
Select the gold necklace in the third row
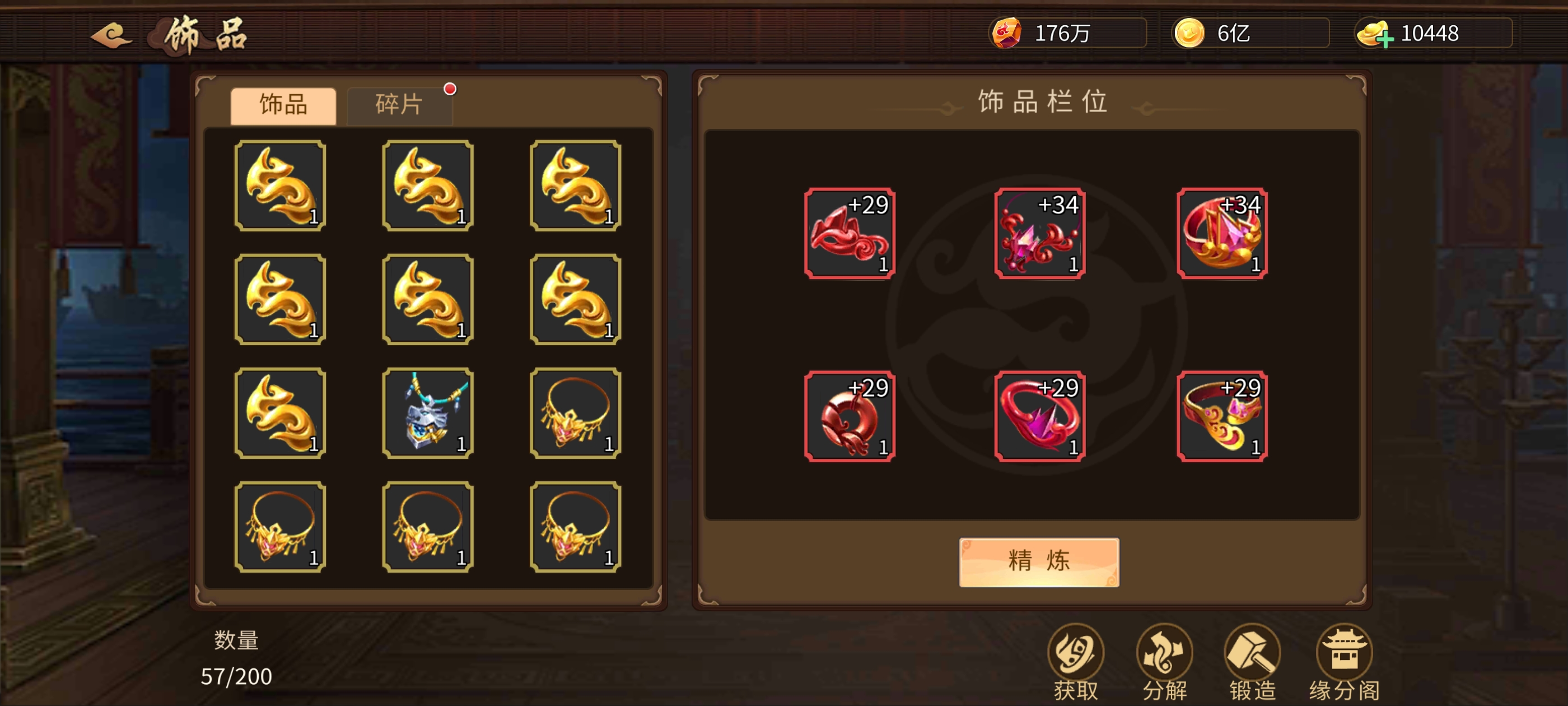[x=576, y=413]
